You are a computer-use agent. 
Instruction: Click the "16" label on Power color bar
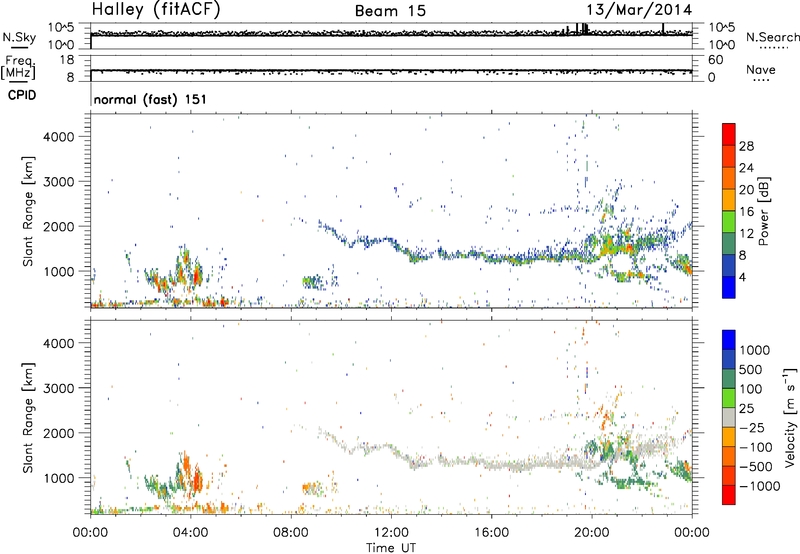(746, 212)
